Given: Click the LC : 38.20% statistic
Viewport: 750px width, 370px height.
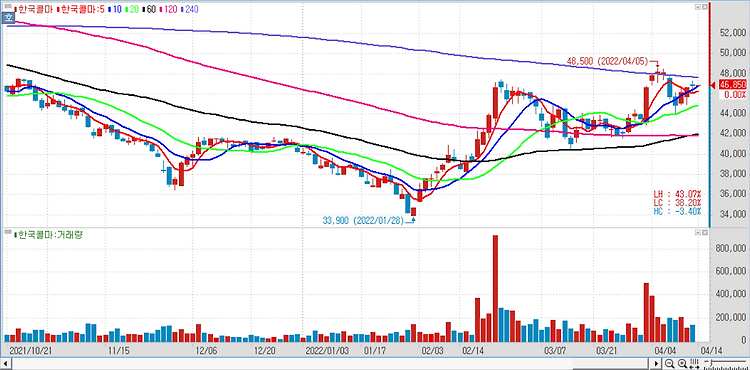Looking at the screenshot, I should coord(677,203).
